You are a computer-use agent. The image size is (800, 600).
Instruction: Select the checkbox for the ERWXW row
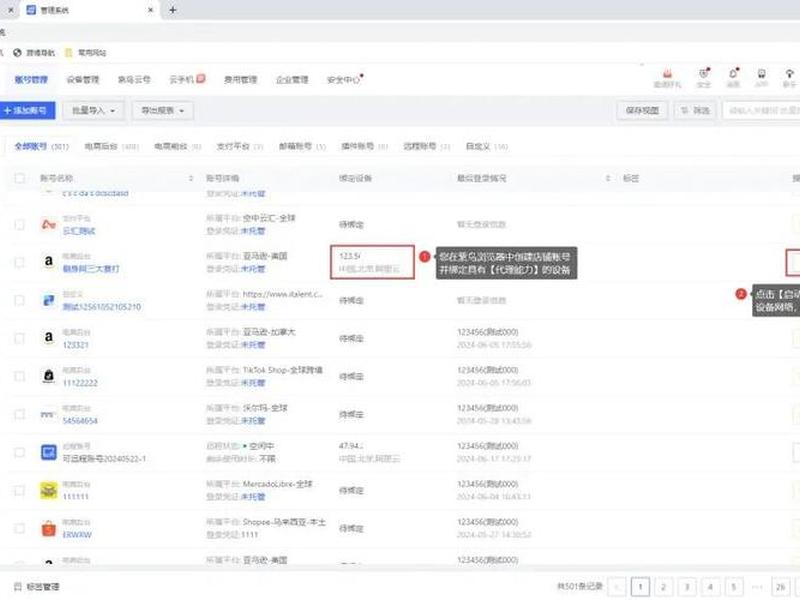tap(19, 529)
